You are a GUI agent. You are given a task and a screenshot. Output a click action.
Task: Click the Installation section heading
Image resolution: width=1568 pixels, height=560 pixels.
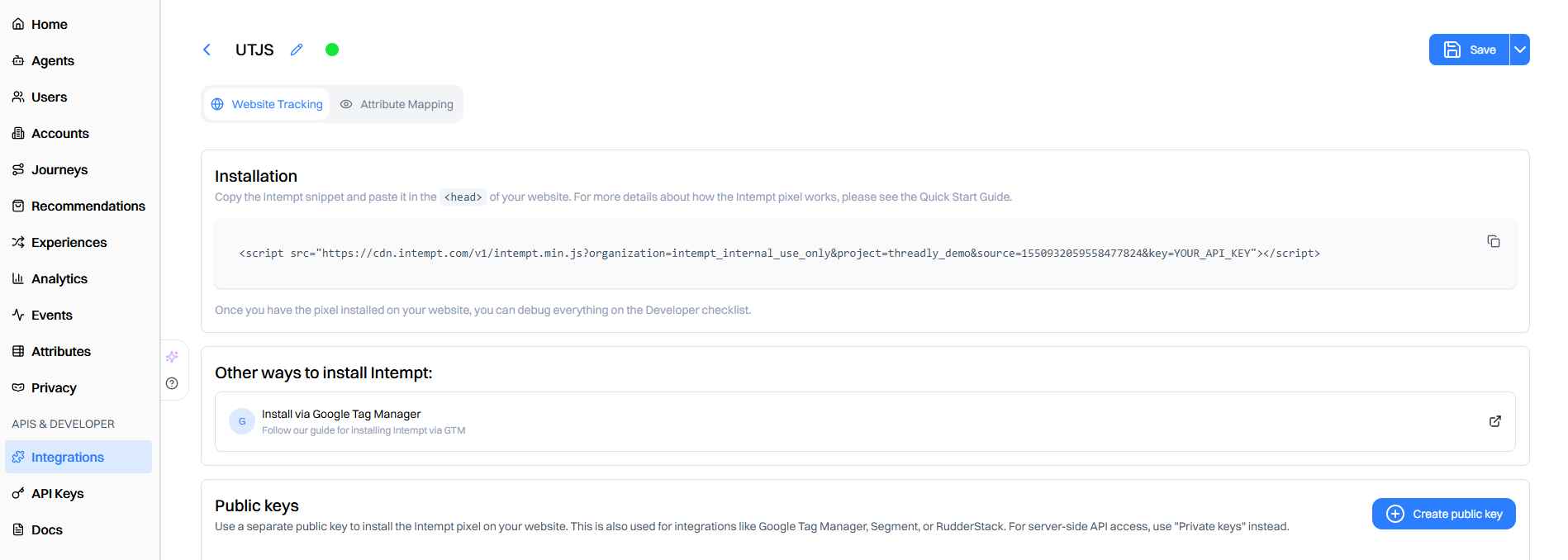[256, 176]
